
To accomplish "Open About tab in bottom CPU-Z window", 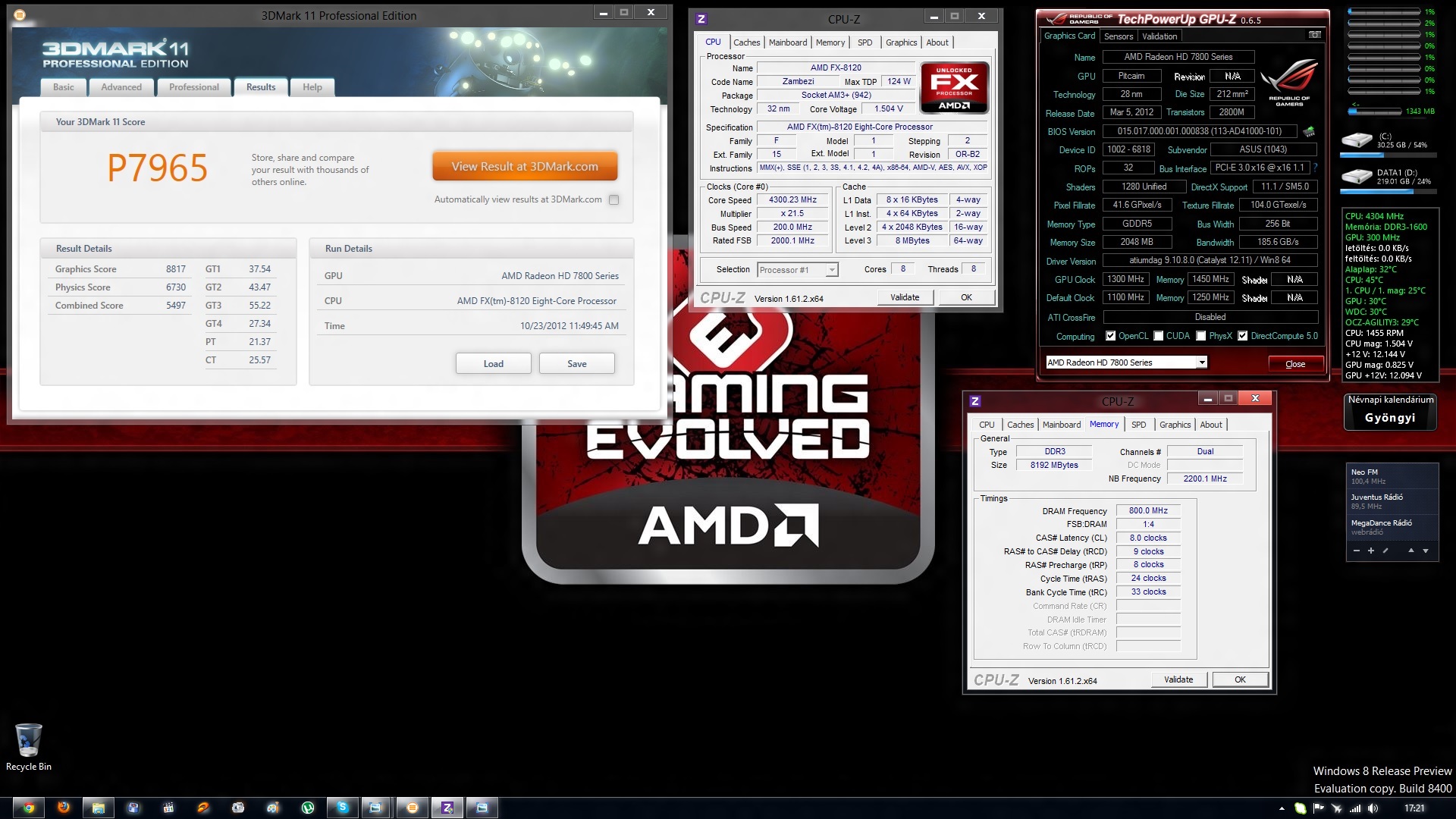I will [x=1211, y=425].
